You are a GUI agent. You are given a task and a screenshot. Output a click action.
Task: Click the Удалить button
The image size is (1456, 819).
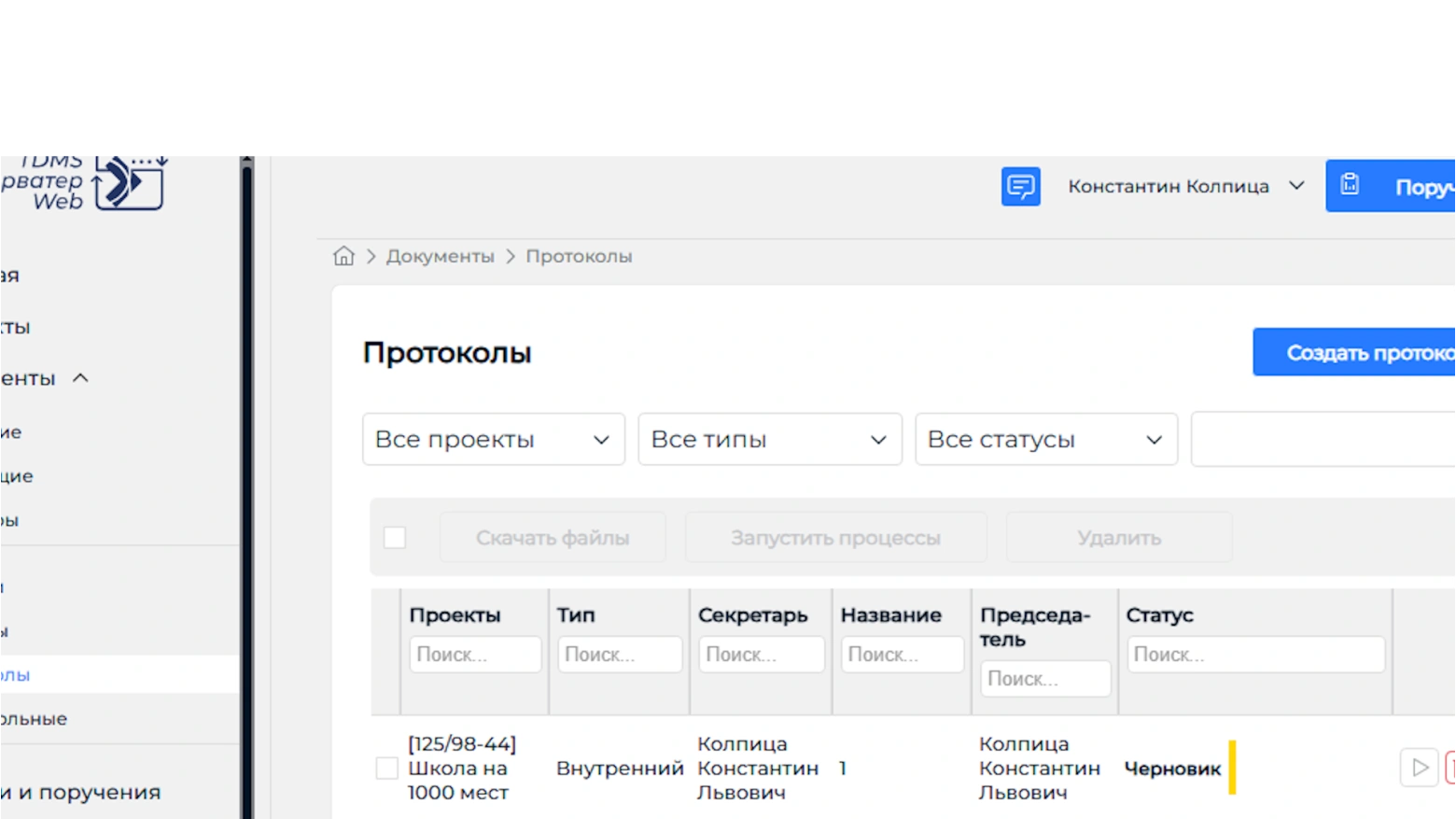pyautogui.click(x=1119, y=538)
